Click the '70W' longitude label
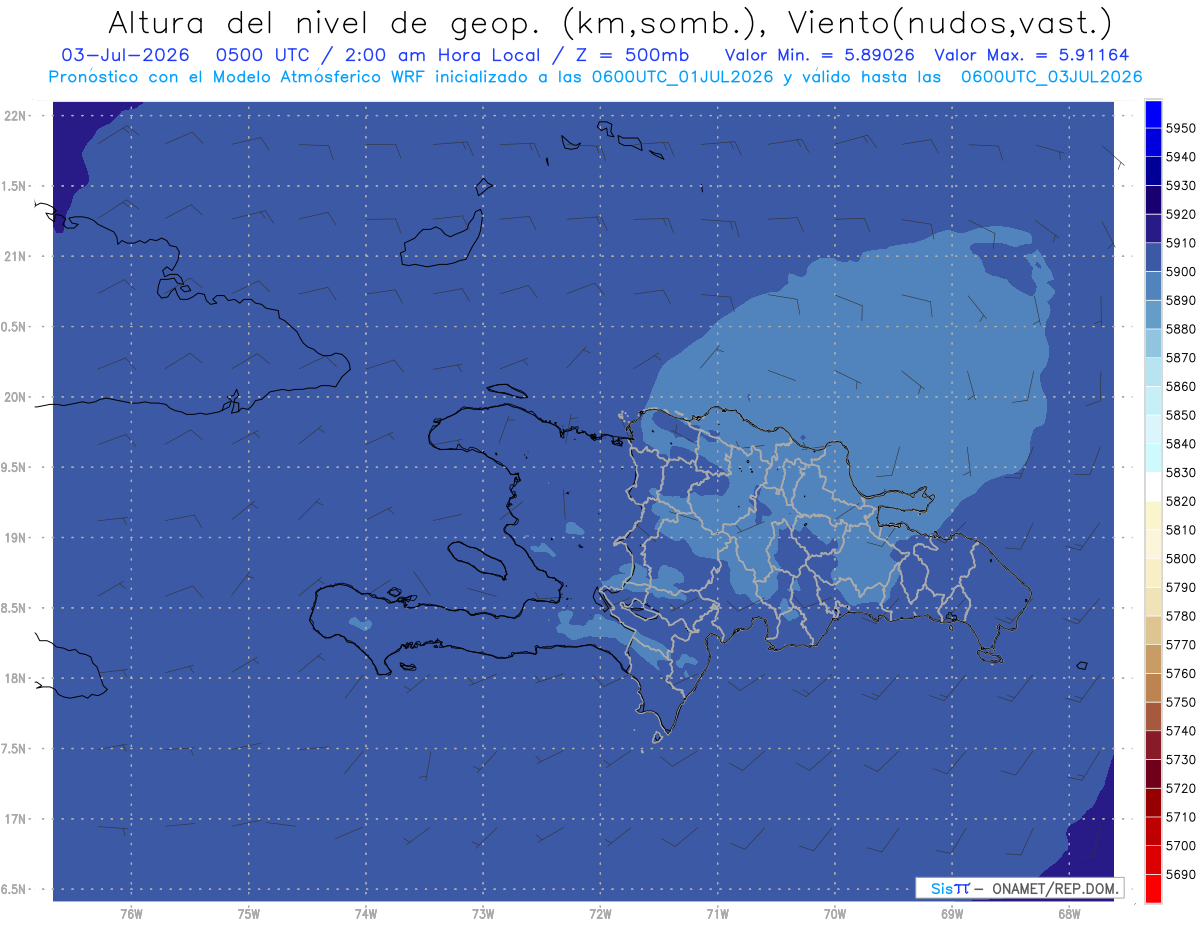 coord(835,913)
